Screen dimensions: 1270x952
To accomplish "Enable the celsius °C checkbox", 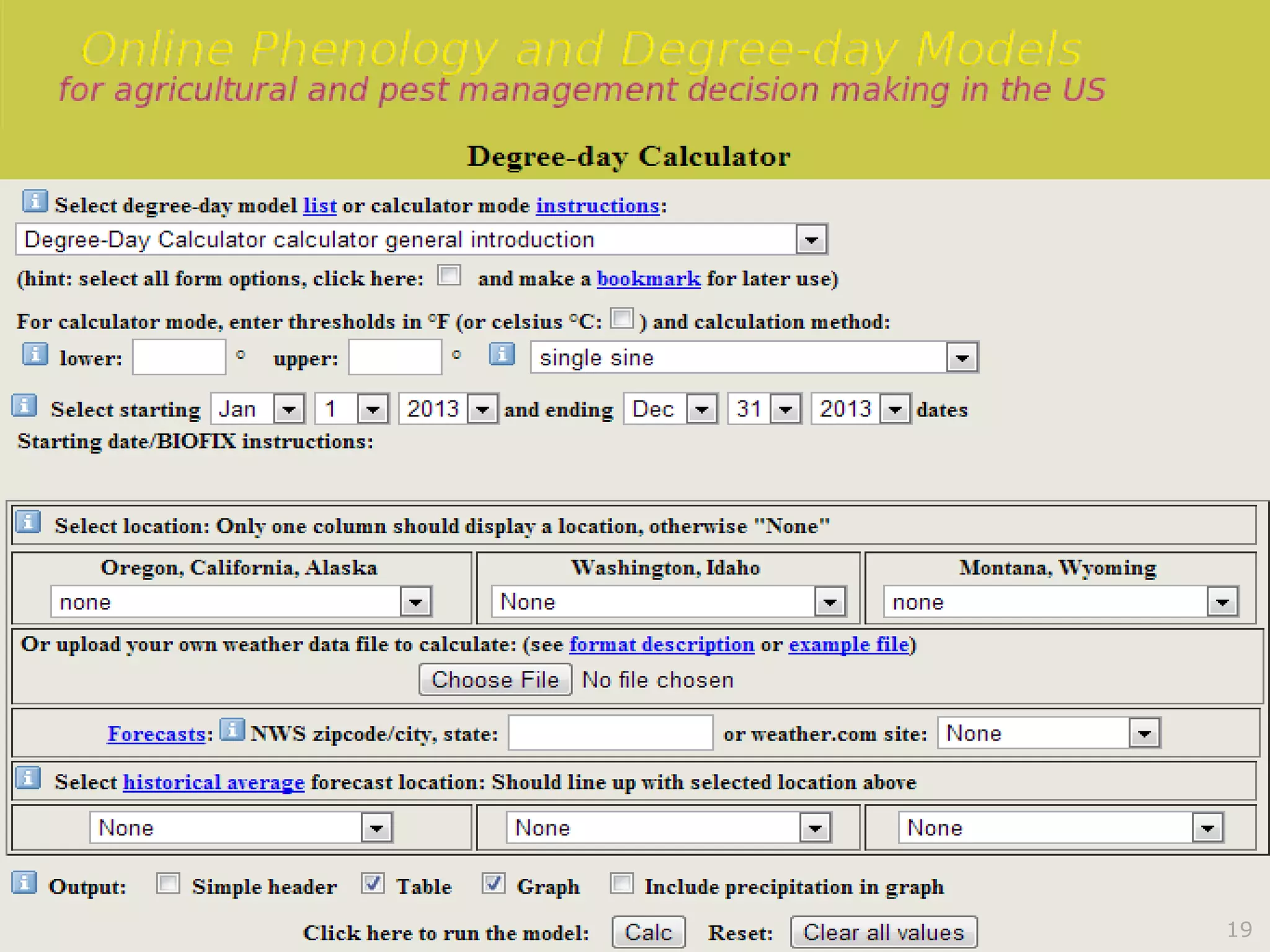I will click(622, 319).
